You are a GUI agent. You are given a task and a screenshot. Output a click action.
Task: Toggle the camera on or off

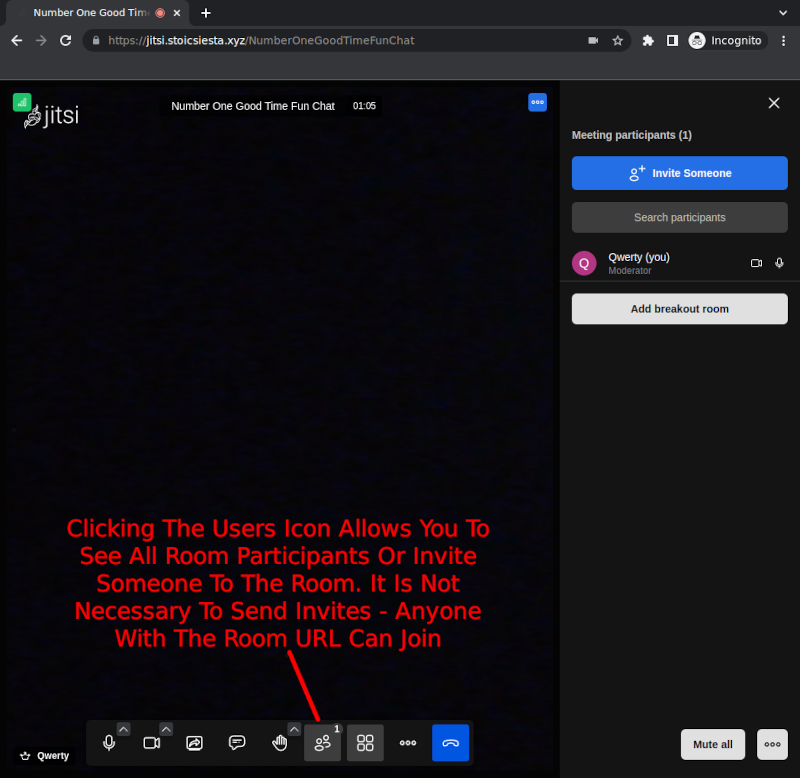(x=152, y=743)
